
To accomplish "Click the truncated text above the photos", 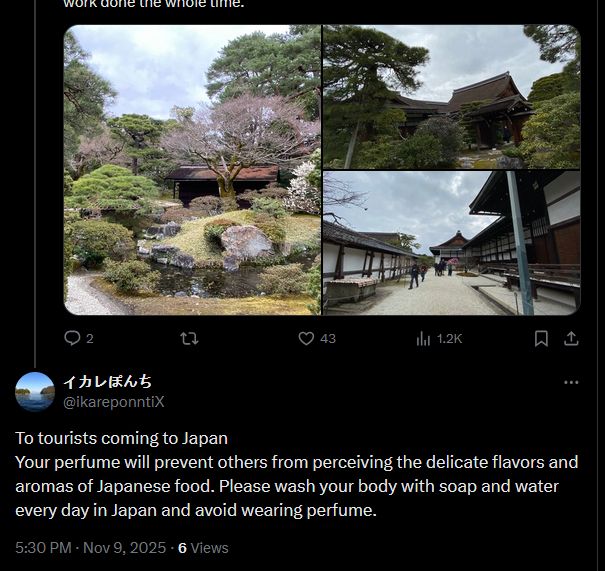I will pos(154,4).
